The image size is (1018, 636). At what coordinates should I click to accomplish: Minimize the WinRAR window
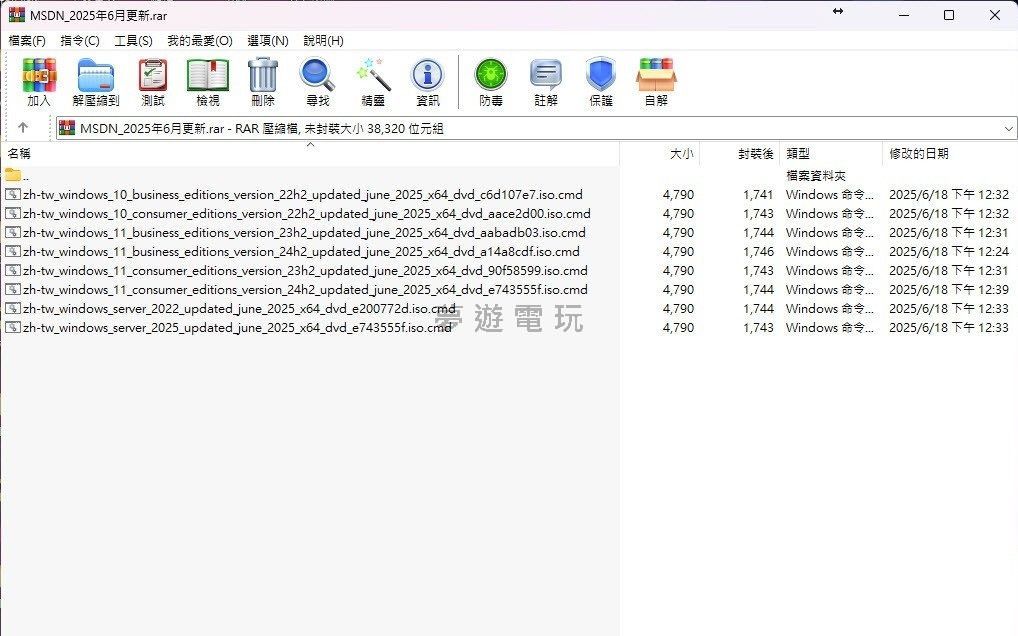903,14
